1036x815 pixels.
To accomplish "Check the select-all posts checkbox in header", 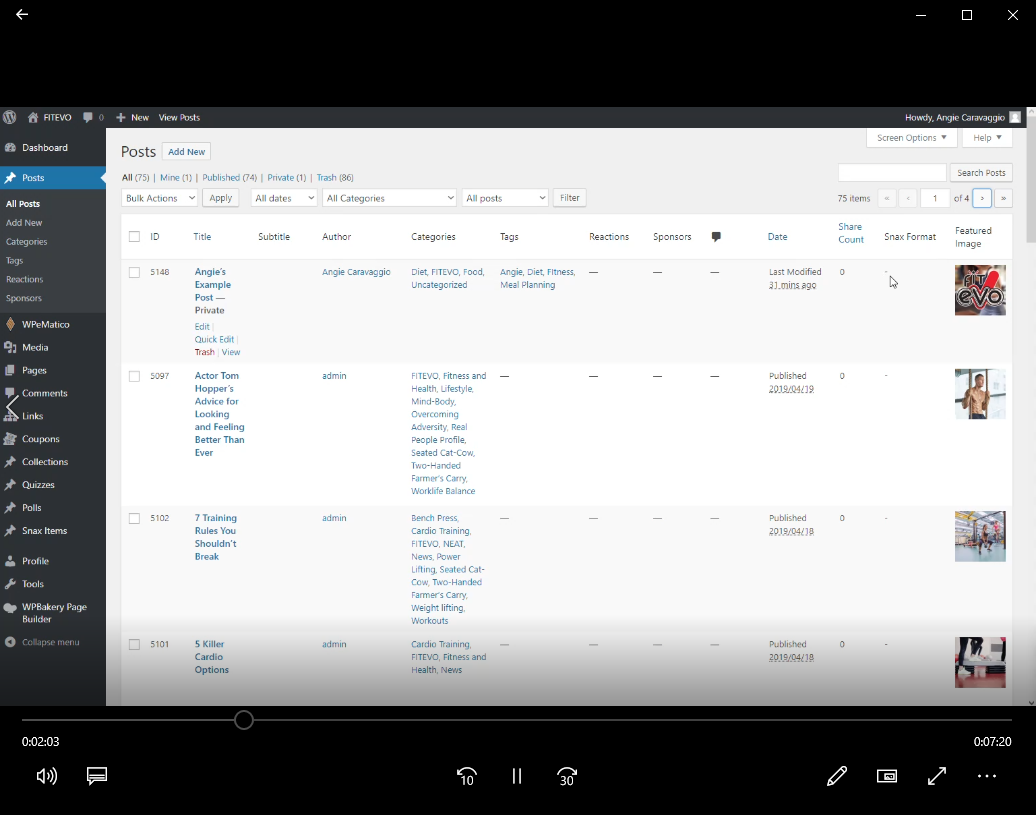I will coord(134,237).
